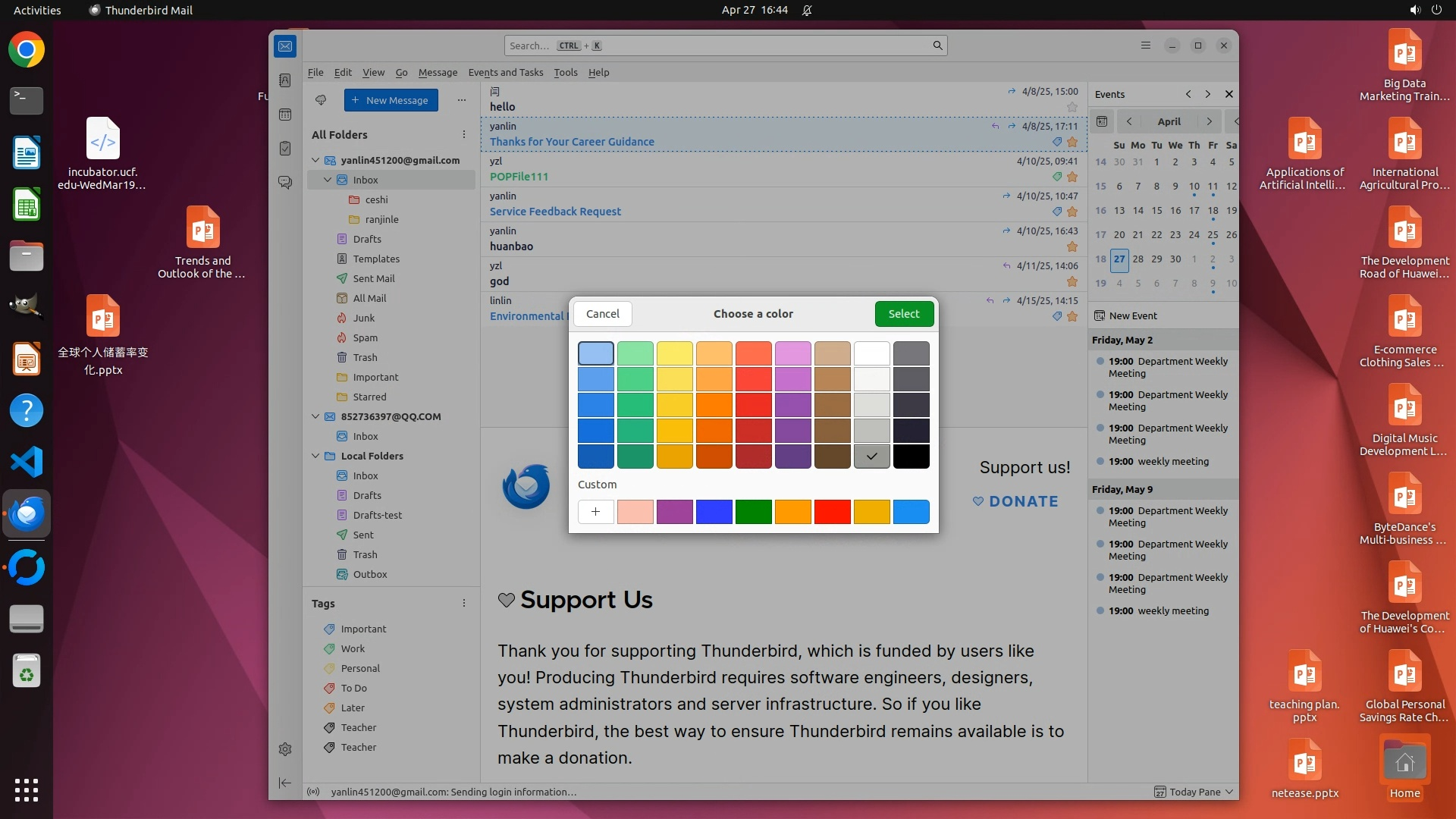Open the Chat space icon
This screenshot has height=819, width=1456.
[285, 183]
